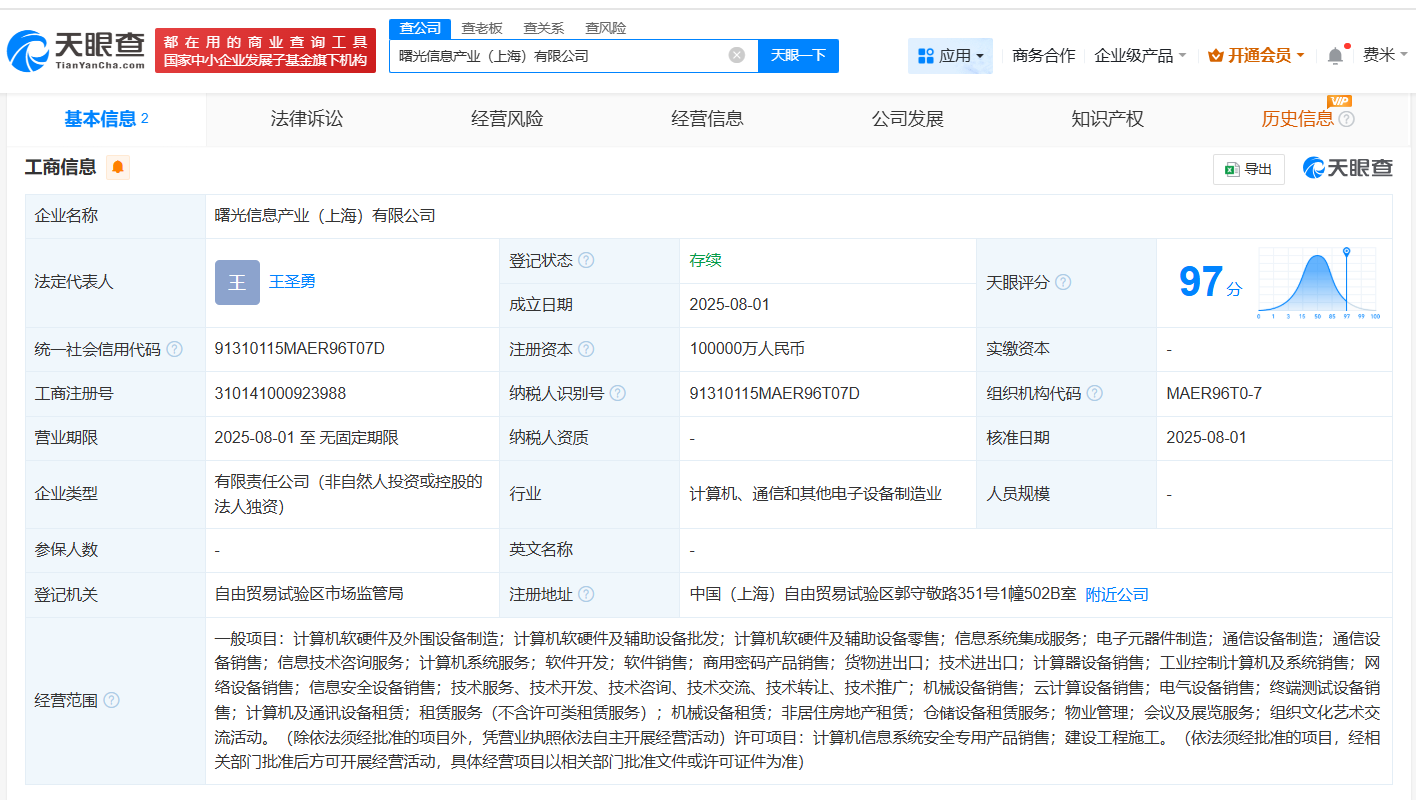Click the help icon beside 纳税人识别号

coord(618,393)
